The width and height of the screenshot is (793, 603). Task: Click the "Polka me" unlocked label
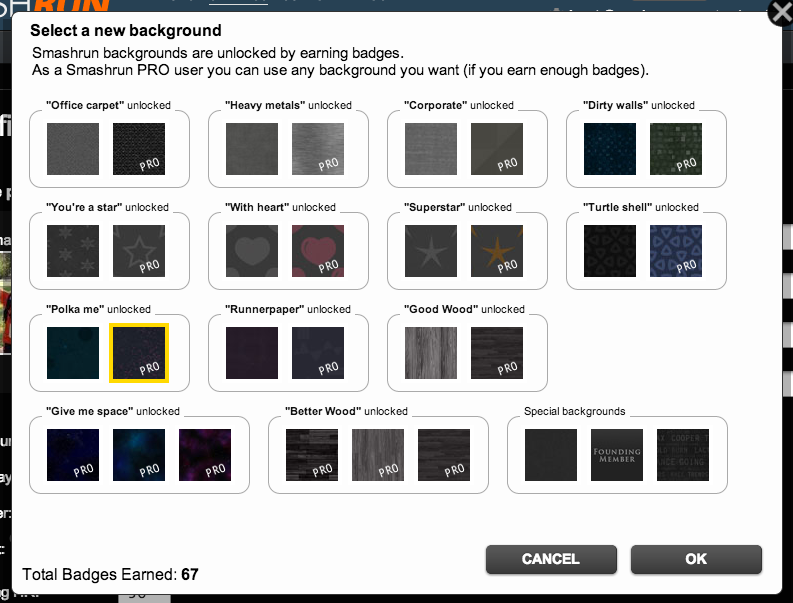tap(98, 309)
